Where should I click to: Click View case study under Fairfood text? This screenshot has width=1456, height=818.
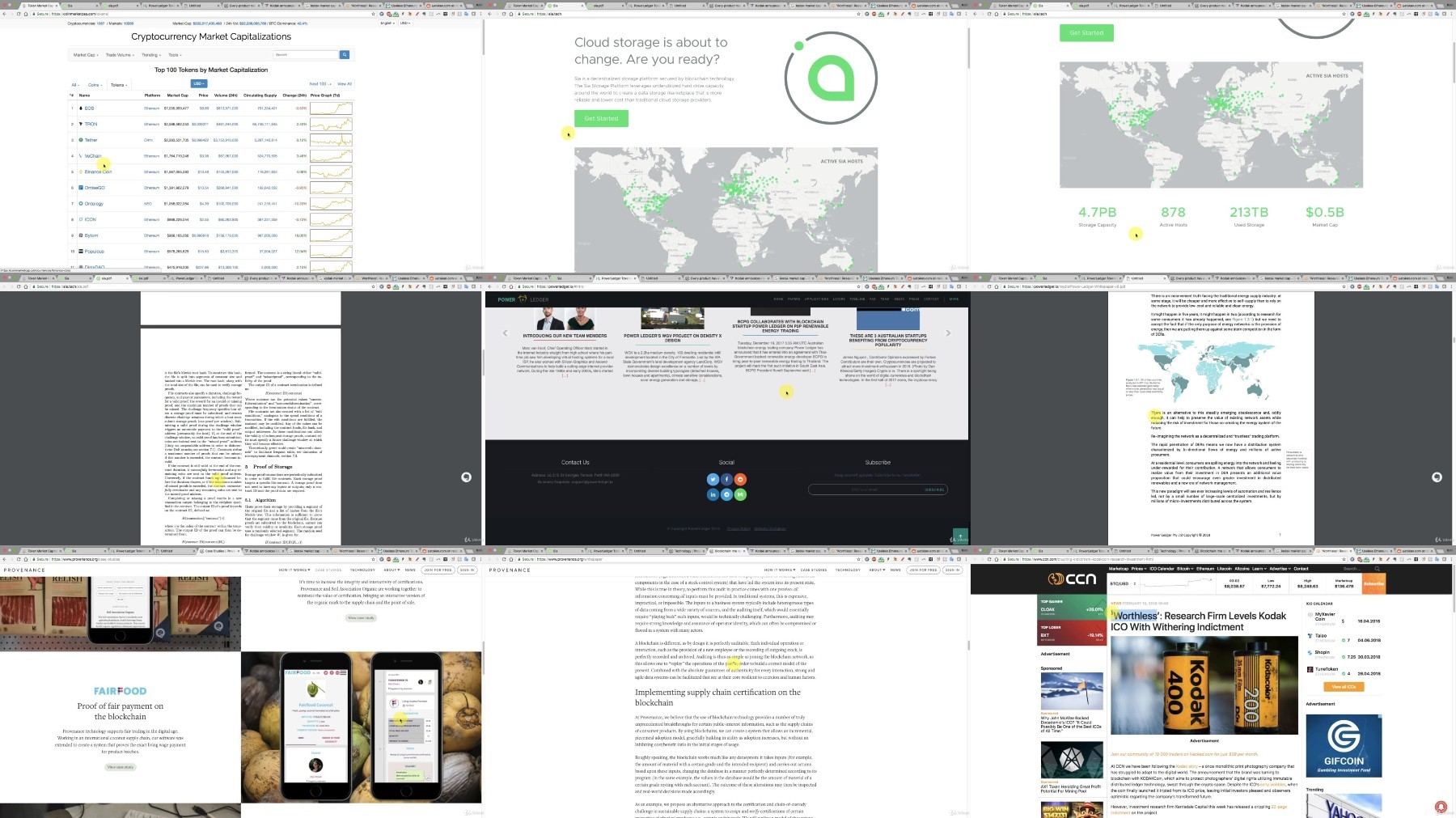coord(121,767)
